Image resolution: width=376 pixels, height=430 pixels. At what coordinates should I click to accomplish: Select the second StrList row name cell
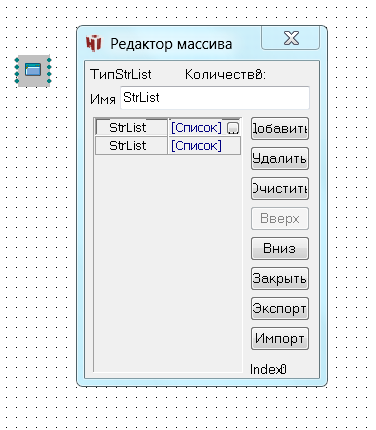pyautogui.click(x=131, y=146)
